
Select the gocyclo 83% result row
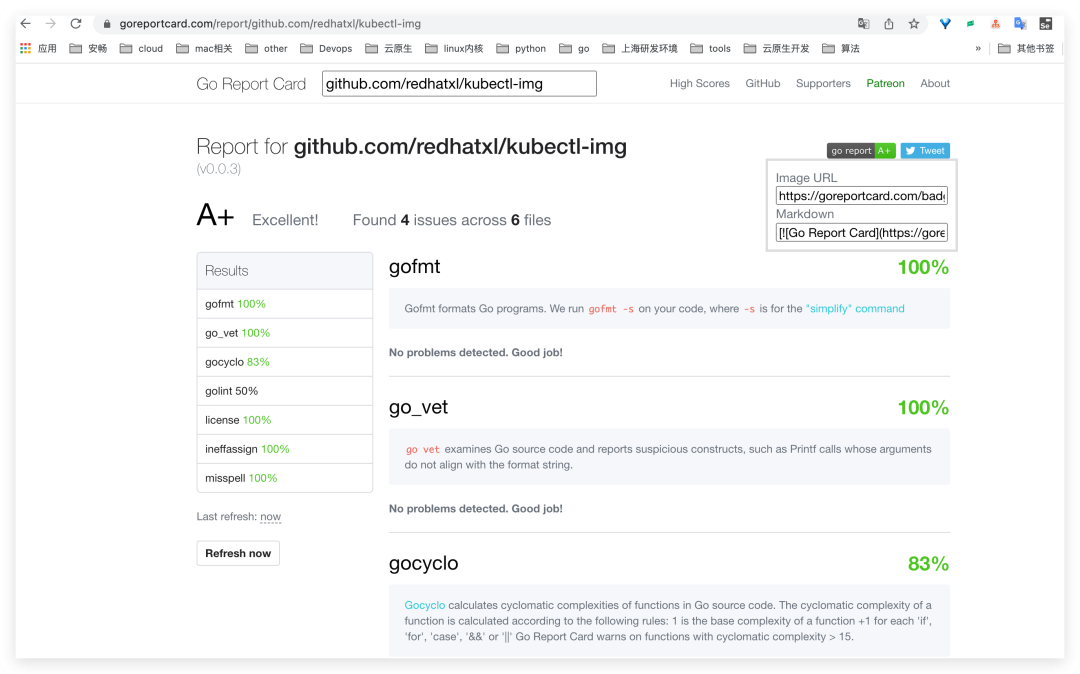pos(284,362)
